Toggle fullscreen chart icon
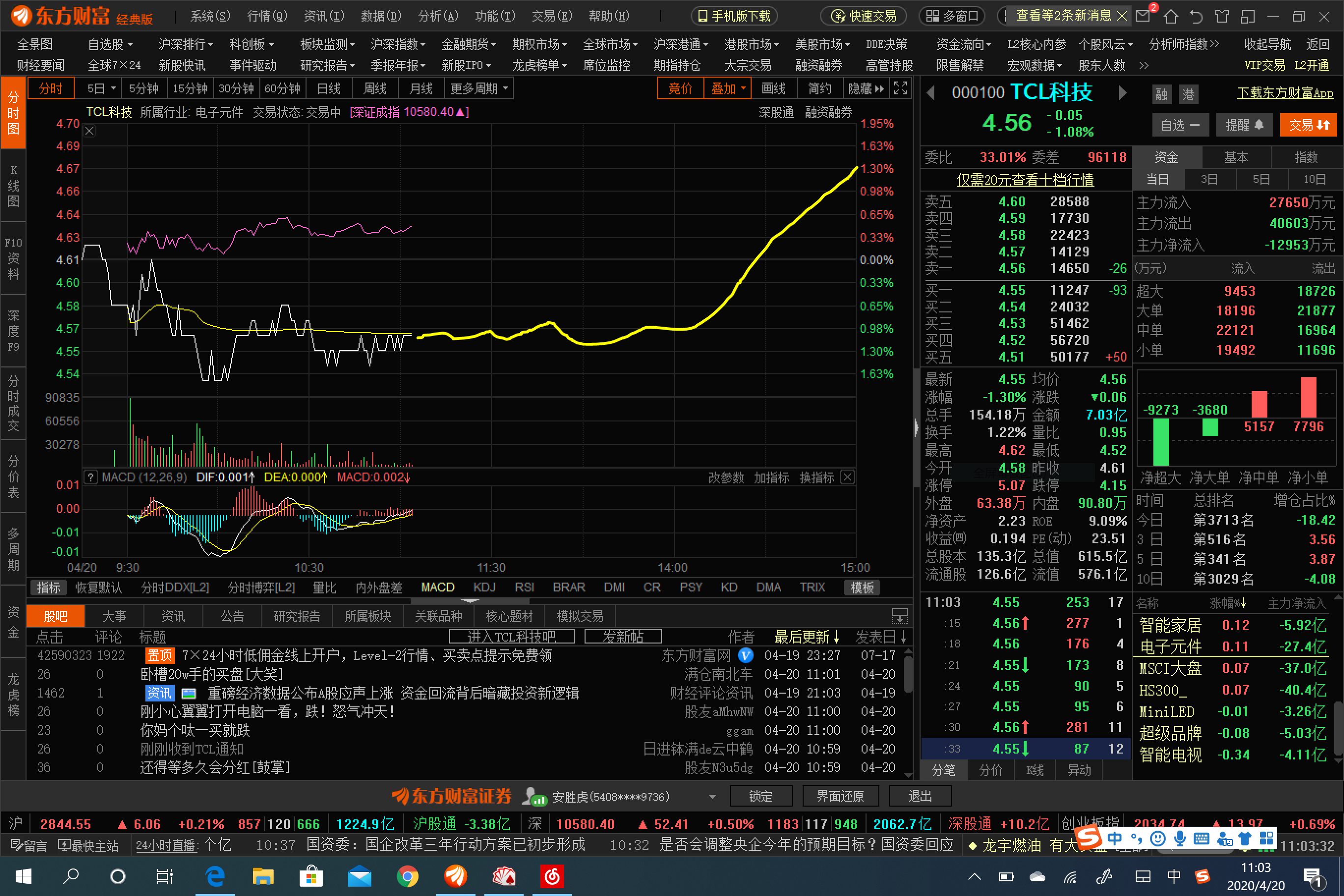This screenshot has height=896, width=1344. (x=900, y=88)
